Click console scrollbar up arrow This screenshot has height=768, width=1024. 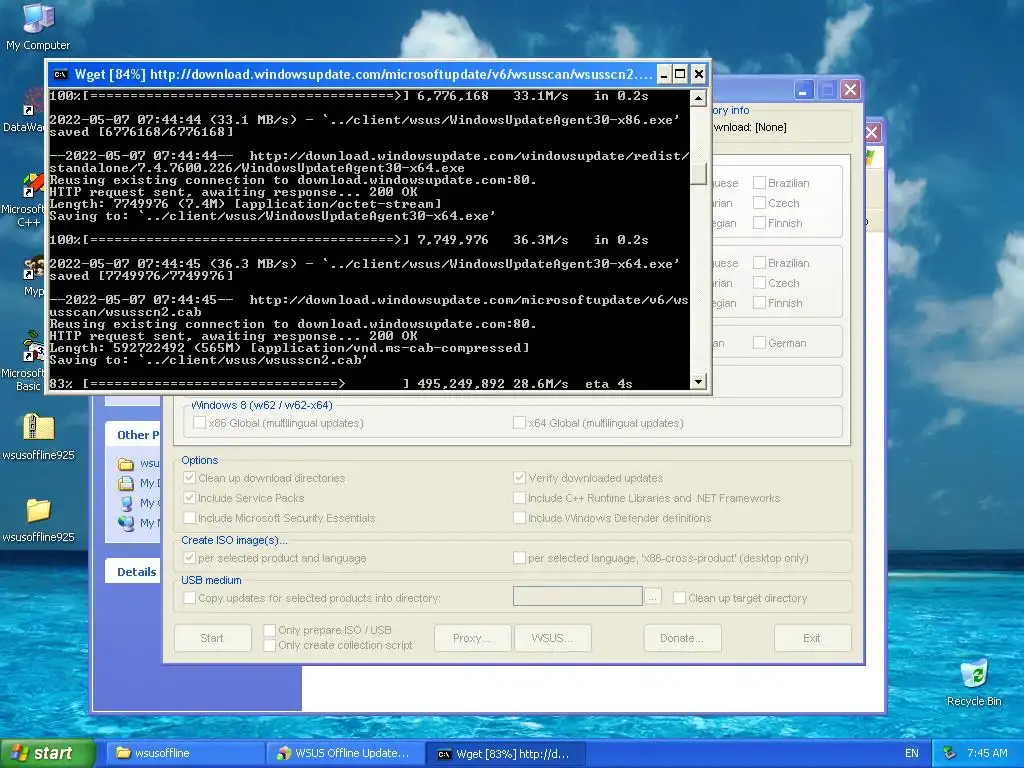(698, 98)
